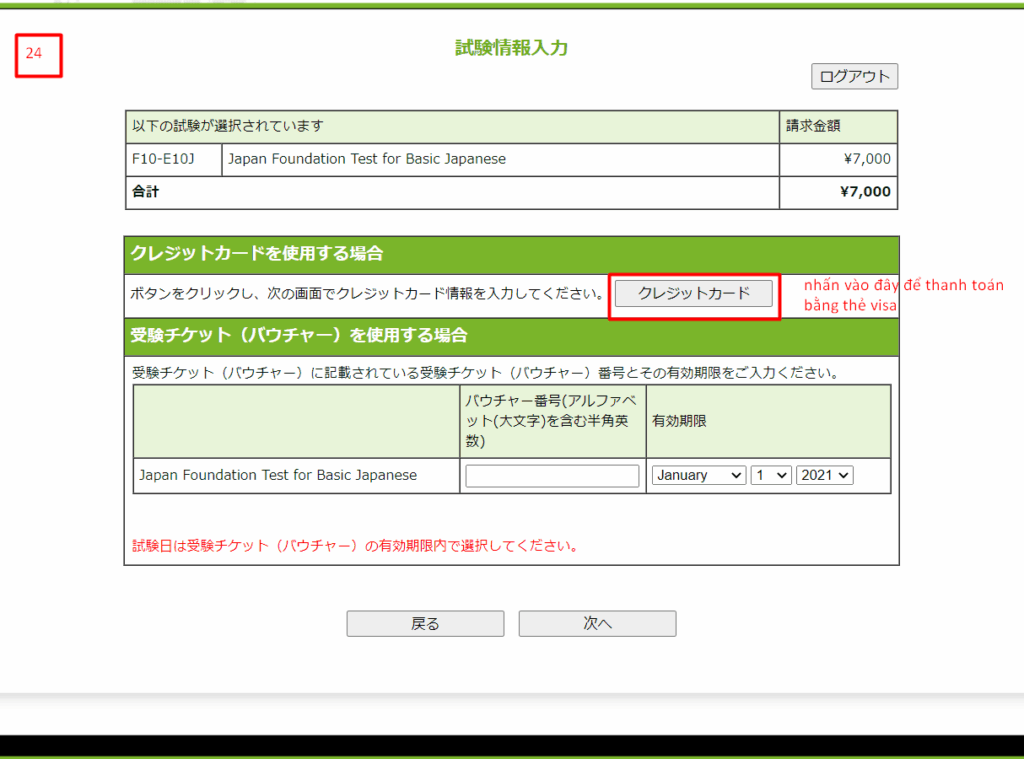Click the 試験情報入力 page heading
The height and width of the screenshot is (759, 1024).
pyautogui.click(x=511, y=48)
